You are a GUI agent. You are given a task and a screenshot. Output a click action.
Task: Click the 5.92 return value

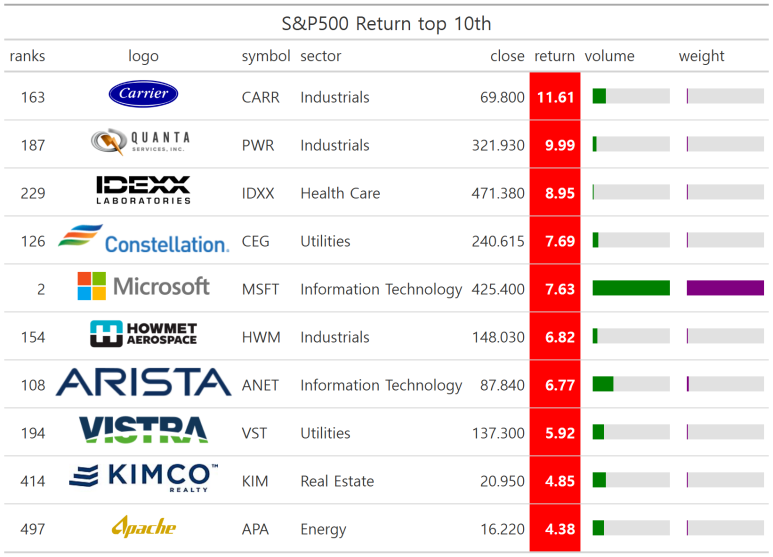(560, 433)
